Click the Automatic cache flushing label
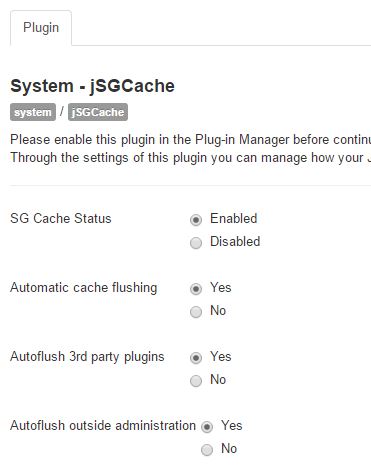The height and width of the screenshot is (468, 371). pos(83,288)
